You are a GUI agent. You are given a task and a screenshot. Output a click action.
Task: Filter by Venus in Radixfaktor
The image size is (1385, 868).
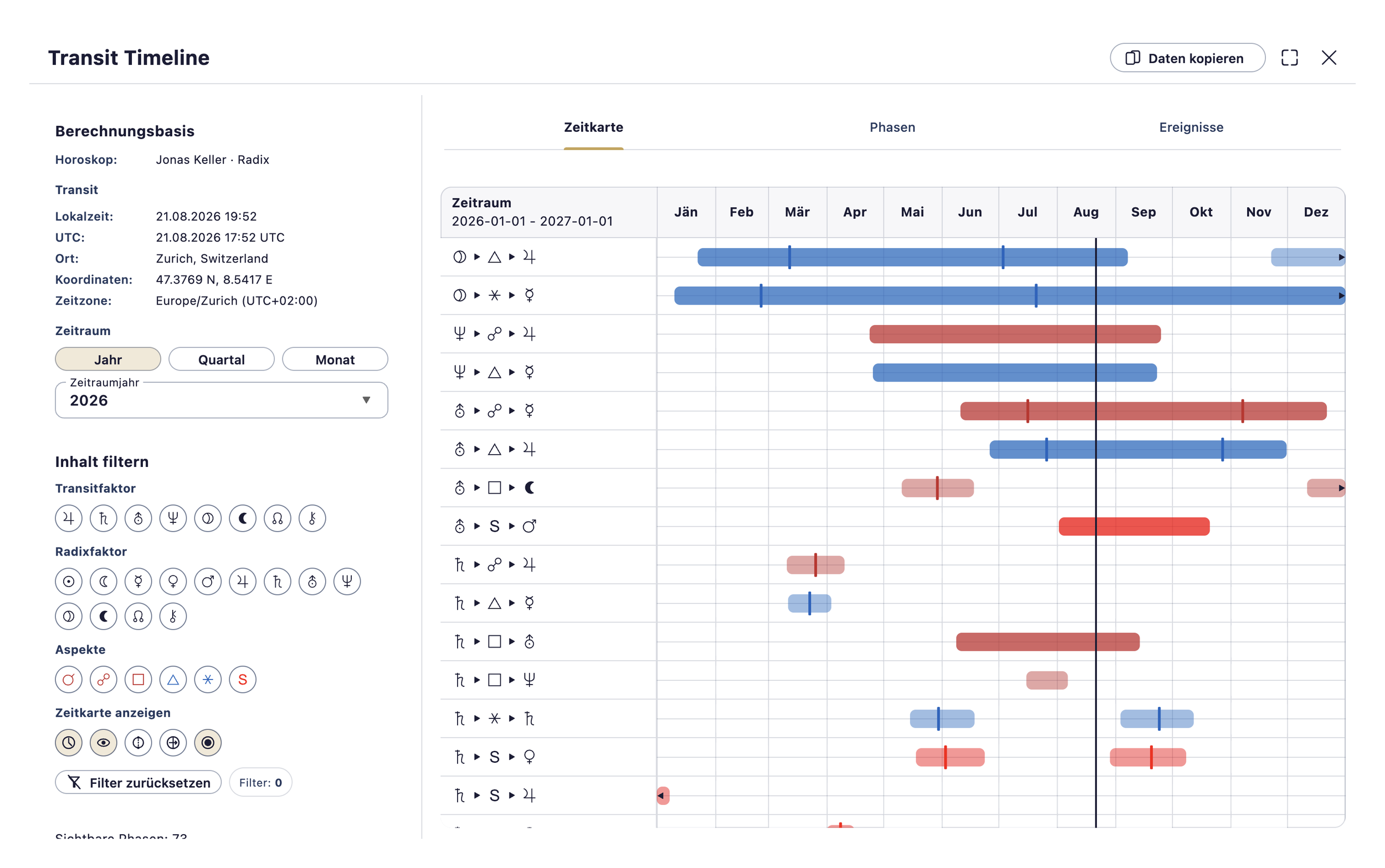pyautogui.click(x=173, y=582)
